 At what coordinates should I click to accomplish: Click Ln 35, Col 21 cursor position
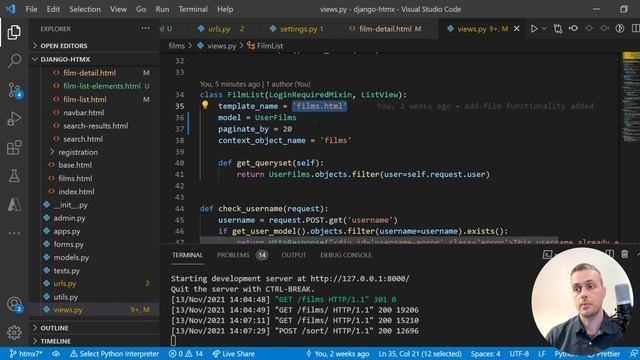(420, 353)
